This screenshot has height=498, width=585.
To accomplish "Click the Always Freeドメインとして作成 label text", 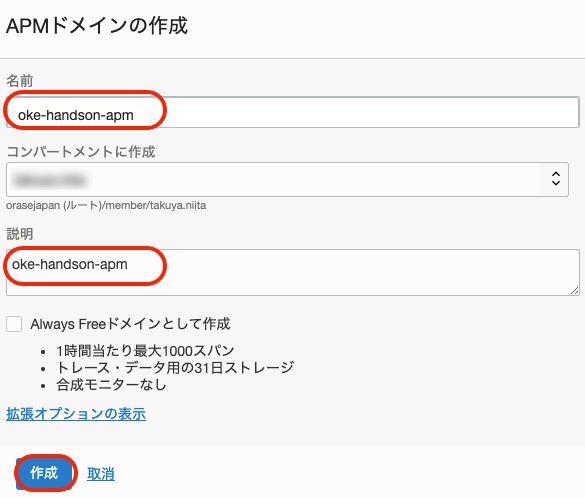I will pos(130,324).
